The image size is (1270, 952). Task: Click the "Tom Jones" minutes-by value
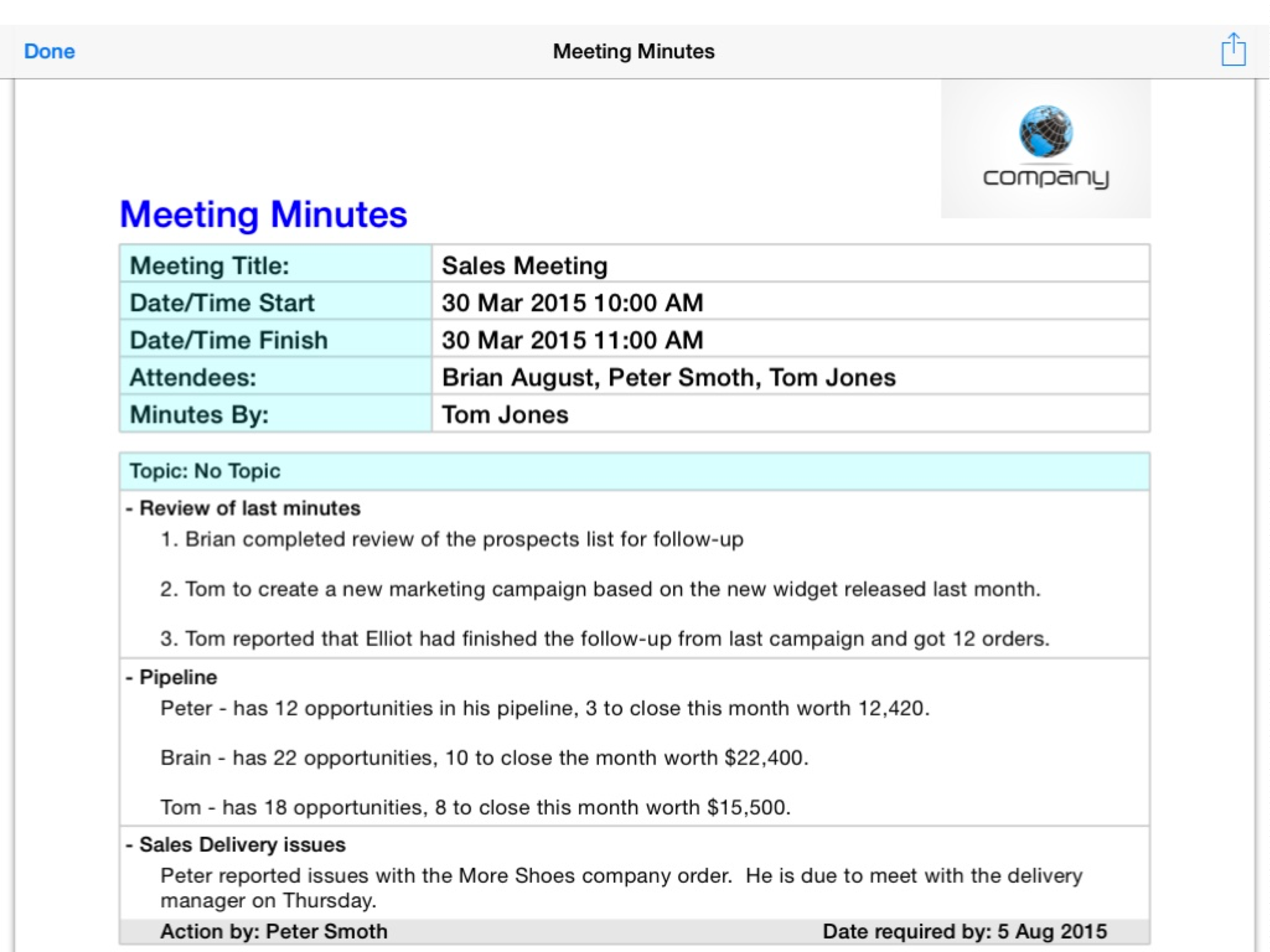(x=505, y=415)
